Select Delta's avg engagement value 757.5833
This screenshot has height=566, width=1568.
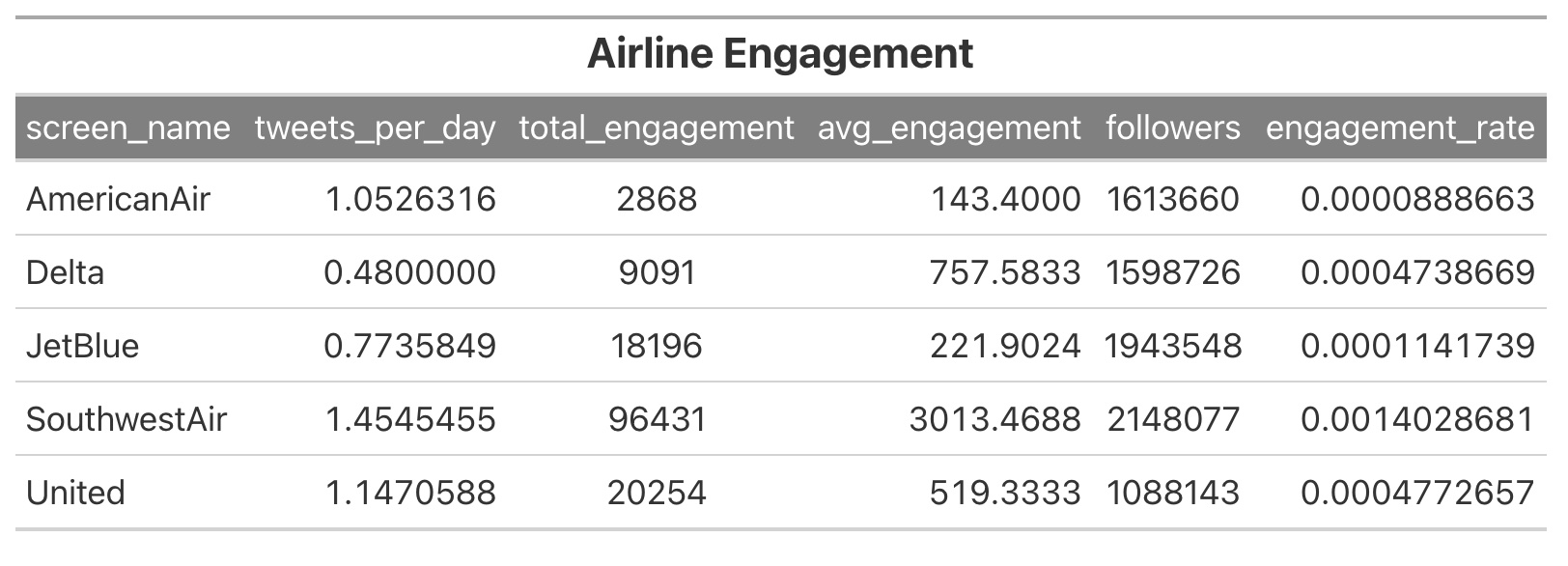(x=1004, y=272)
